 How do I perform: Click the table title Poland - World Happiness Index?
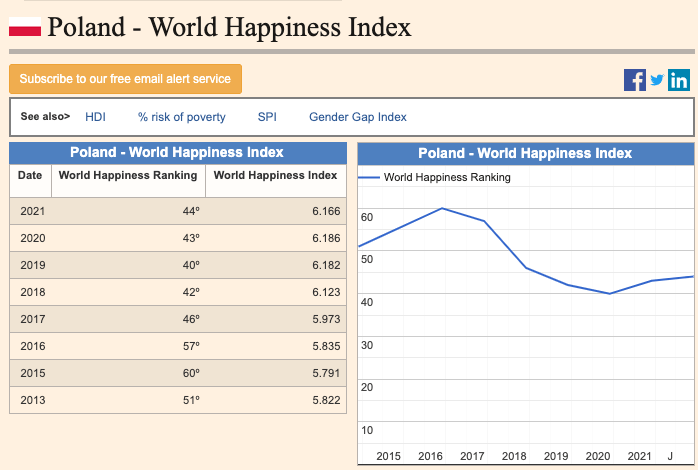pos(177,152)
